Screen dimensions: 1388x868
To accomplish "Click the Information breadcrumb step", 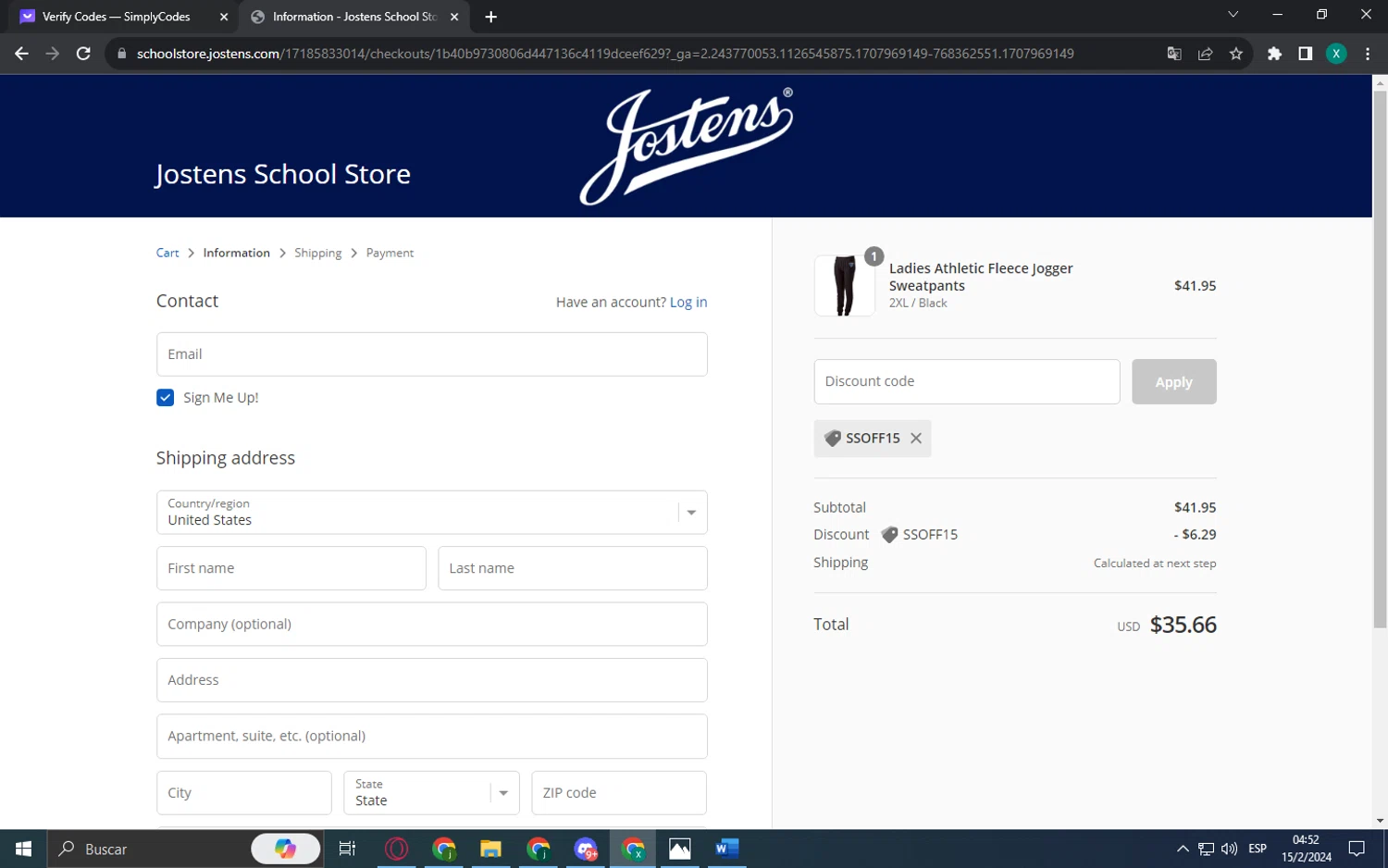I will click(x=237, y=253).
